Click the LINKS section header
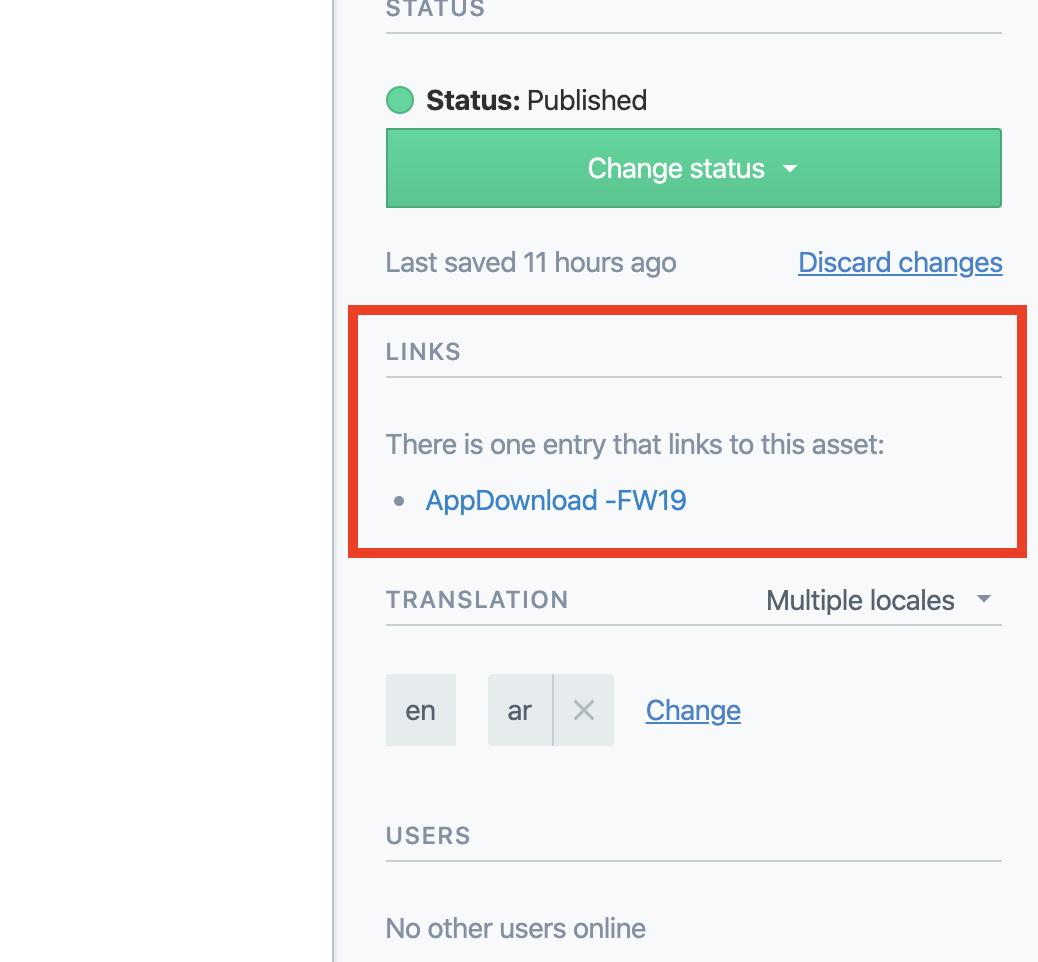Image resolution: width=1038 pixels, height=962 pixels. 422,351
